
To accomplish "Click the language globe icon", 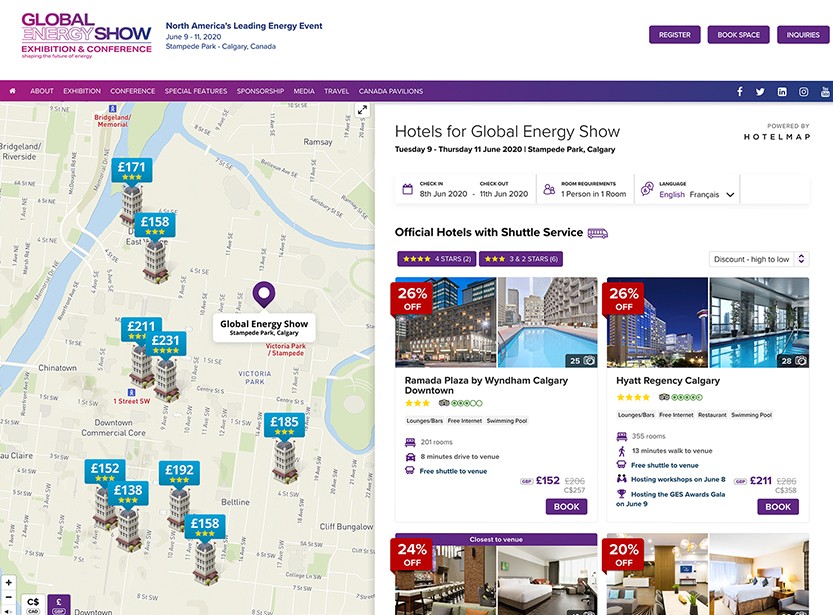I will click(647, 189).
